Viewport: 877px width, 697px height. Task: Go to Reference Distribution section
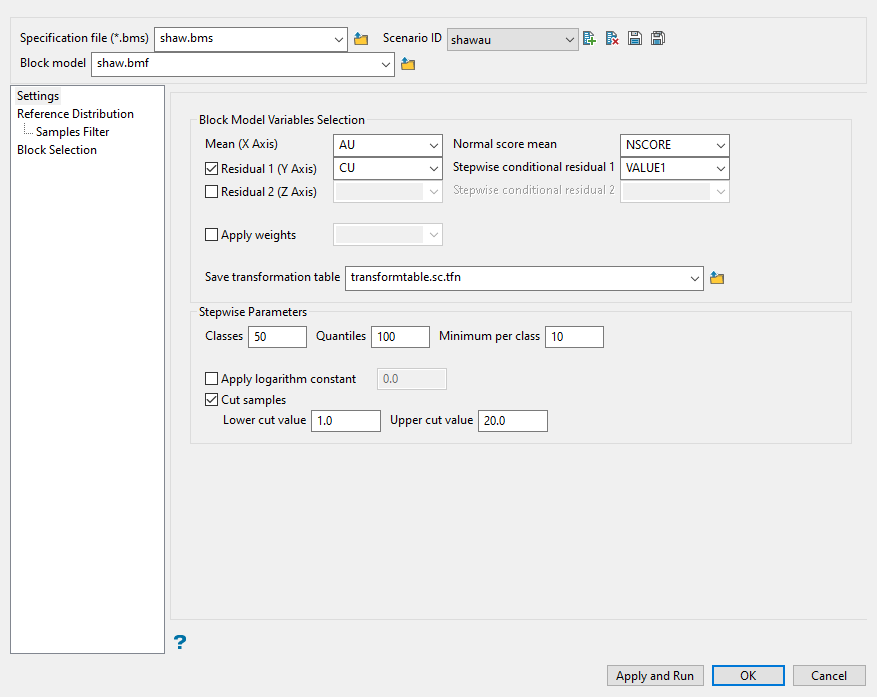(x=75, y=114)
